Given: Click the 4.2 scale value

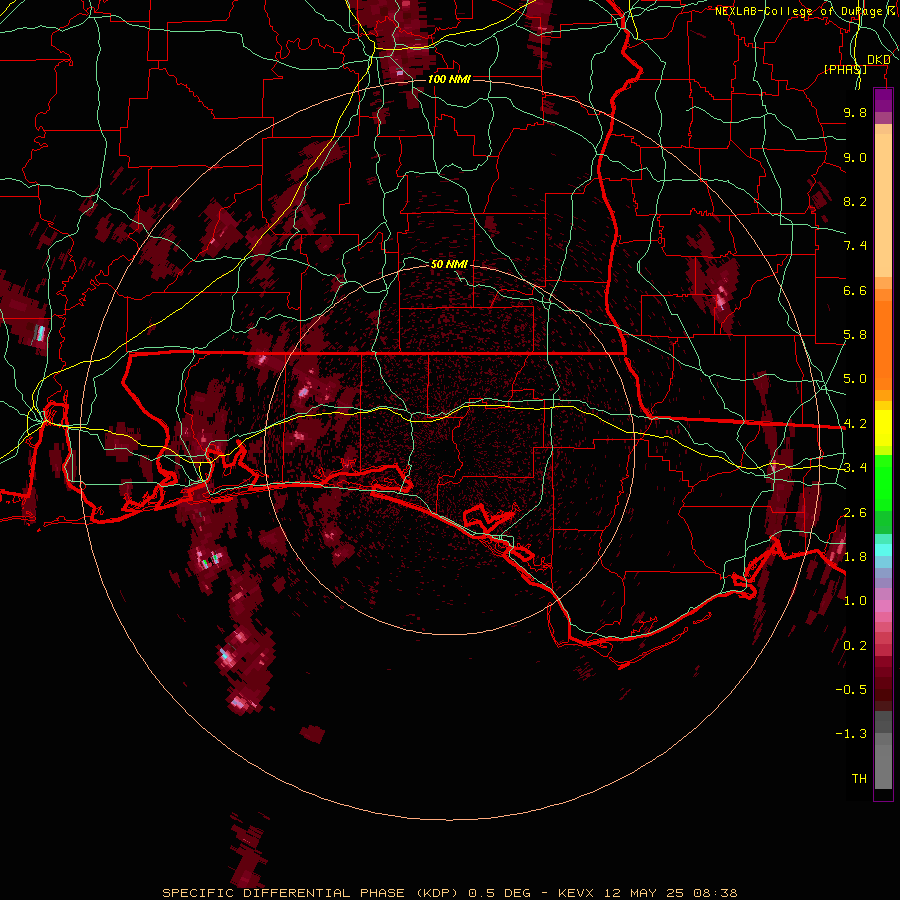Looking at the screenshot, I should point(855,424).
